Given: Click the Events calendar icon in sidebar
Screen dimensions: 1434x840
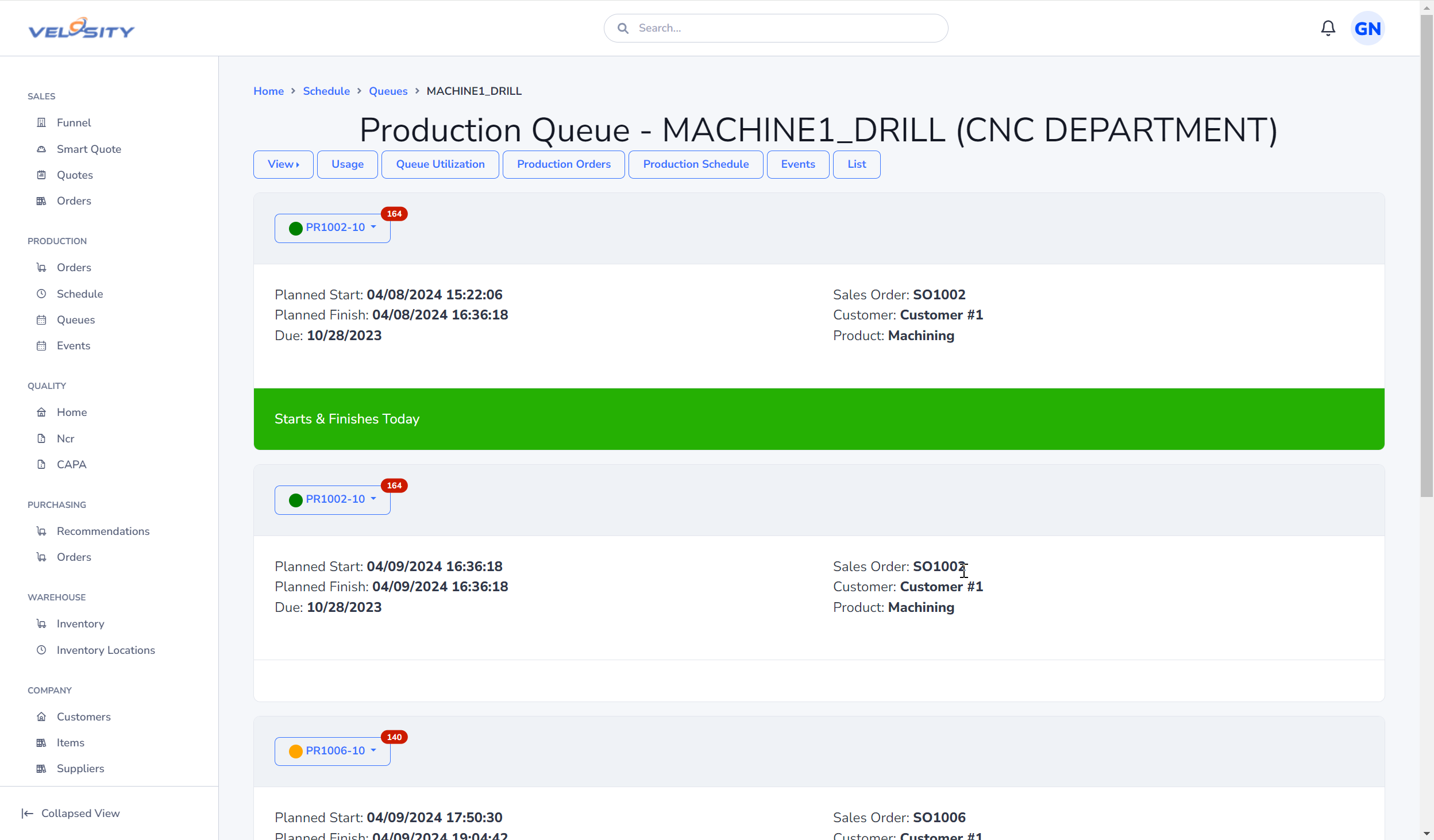Looking at the screenshot, I should (x=41, y=345).
